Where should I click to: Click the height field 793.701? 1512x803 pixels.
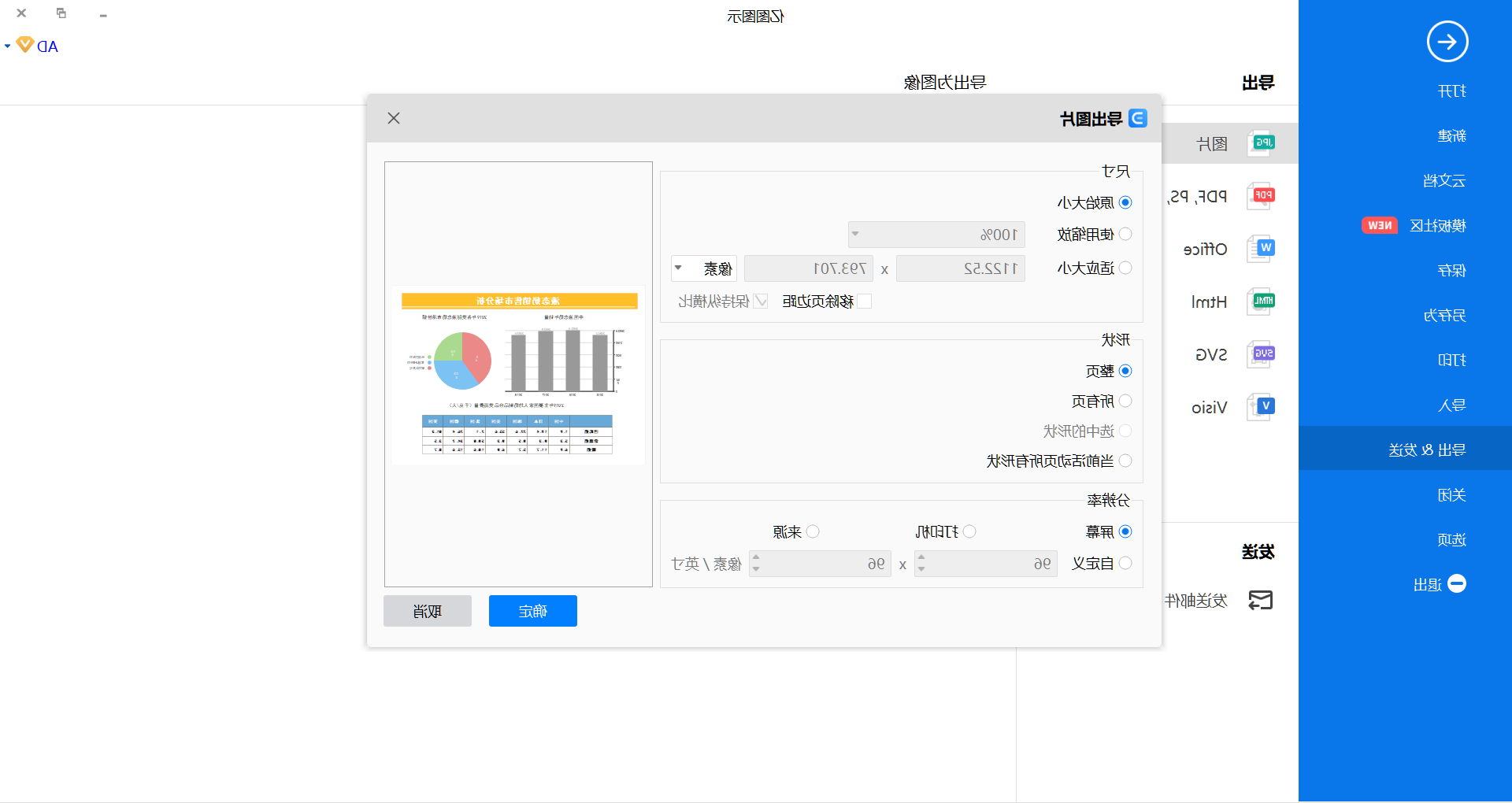pos(809,268)
